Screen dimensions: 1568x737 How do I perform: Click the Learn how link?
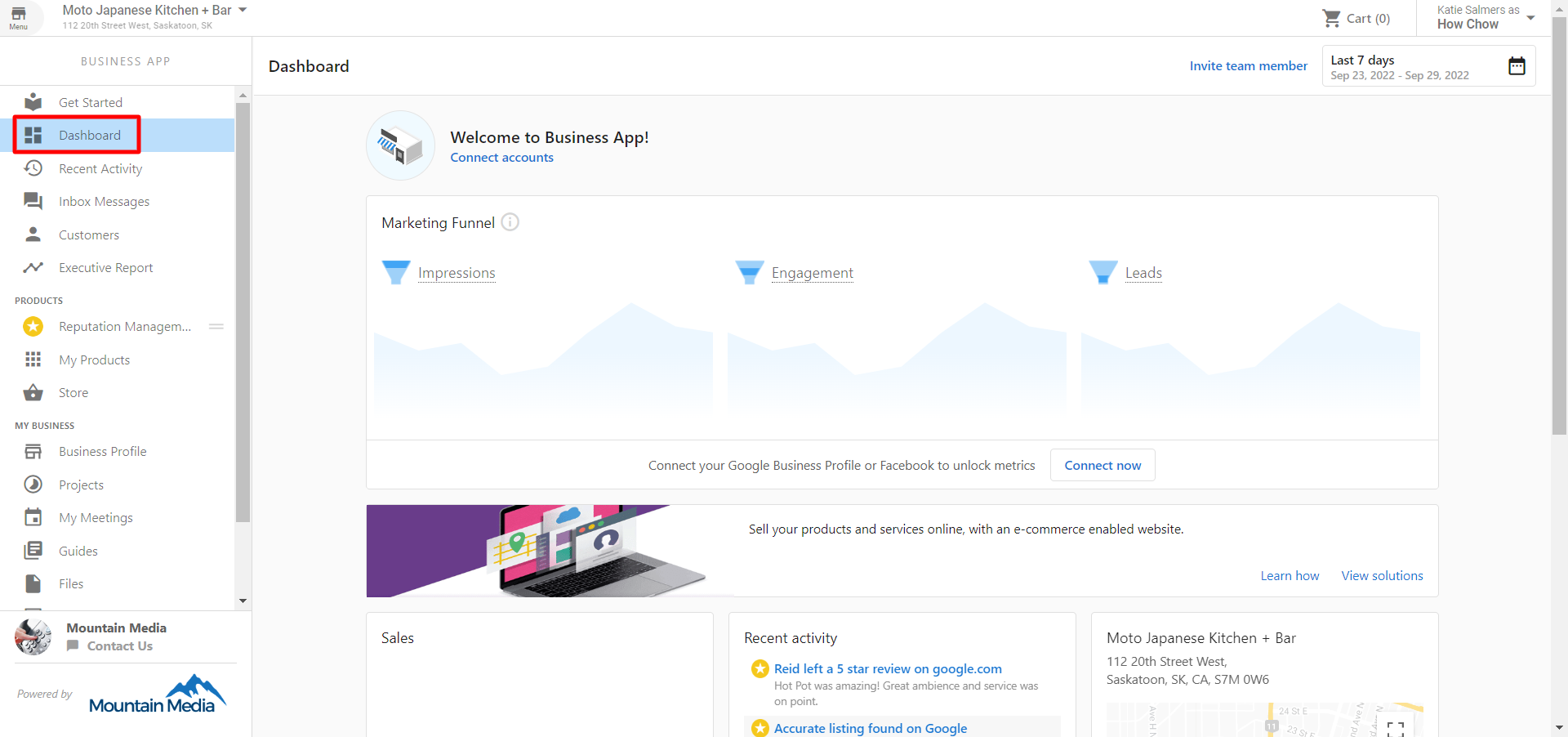tap(1290, 576)
